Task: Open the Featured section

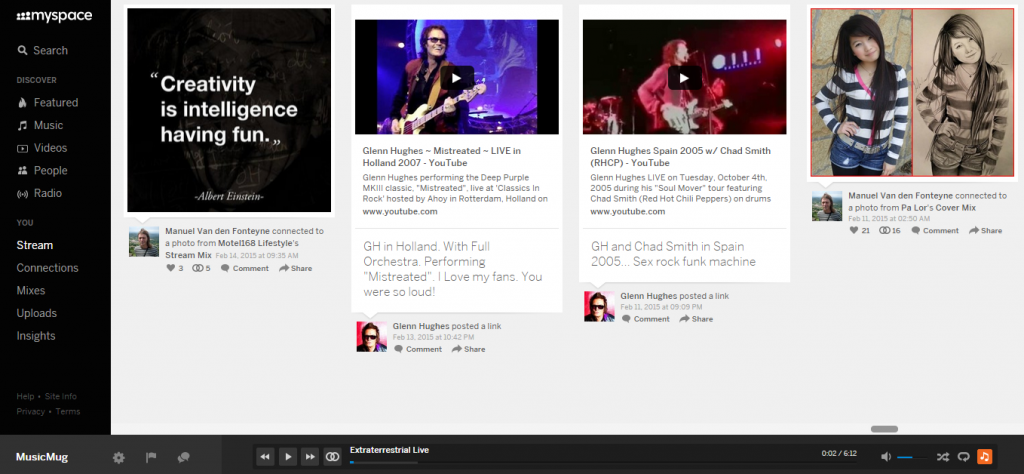Action: (x=55, y=102)
